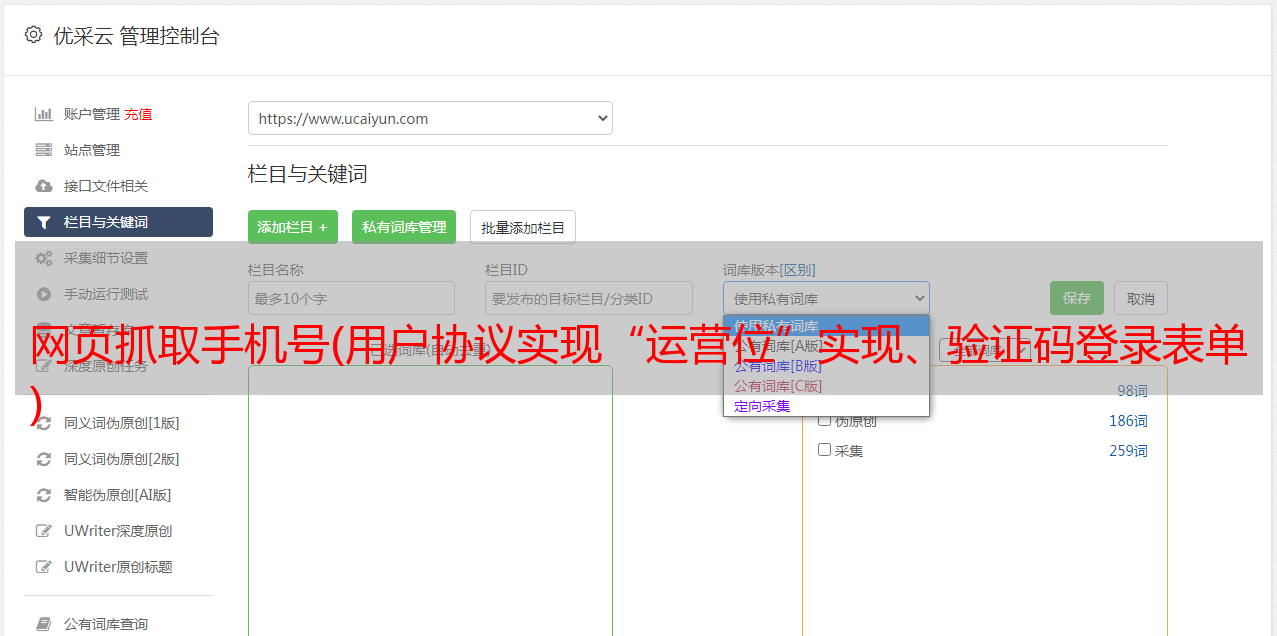Tick the 伪原创 checkbox

point(825,420)
